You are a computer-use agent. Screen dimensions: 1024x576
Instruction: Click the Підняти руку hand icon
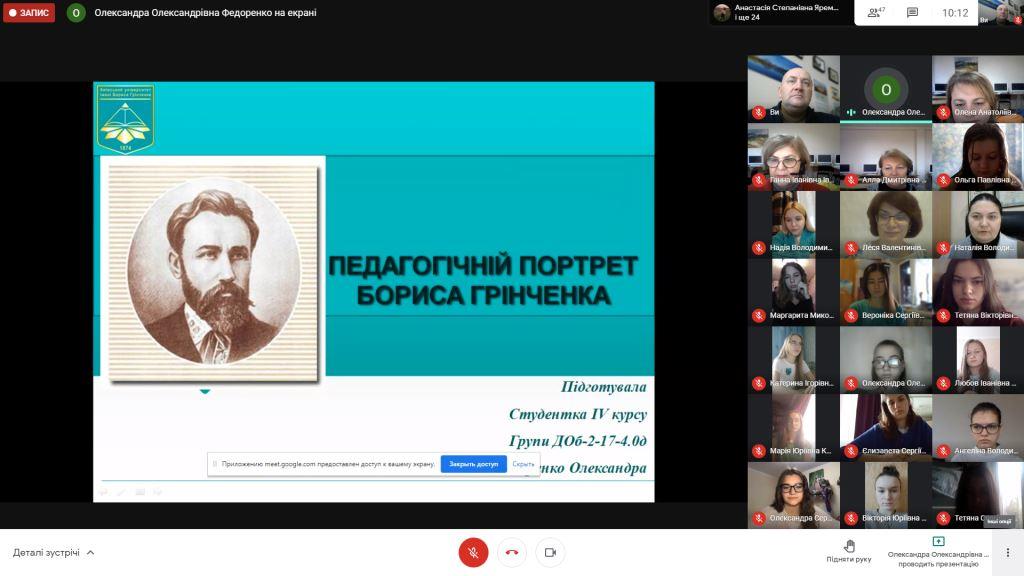pyautogui.click(x=848, y=546)
